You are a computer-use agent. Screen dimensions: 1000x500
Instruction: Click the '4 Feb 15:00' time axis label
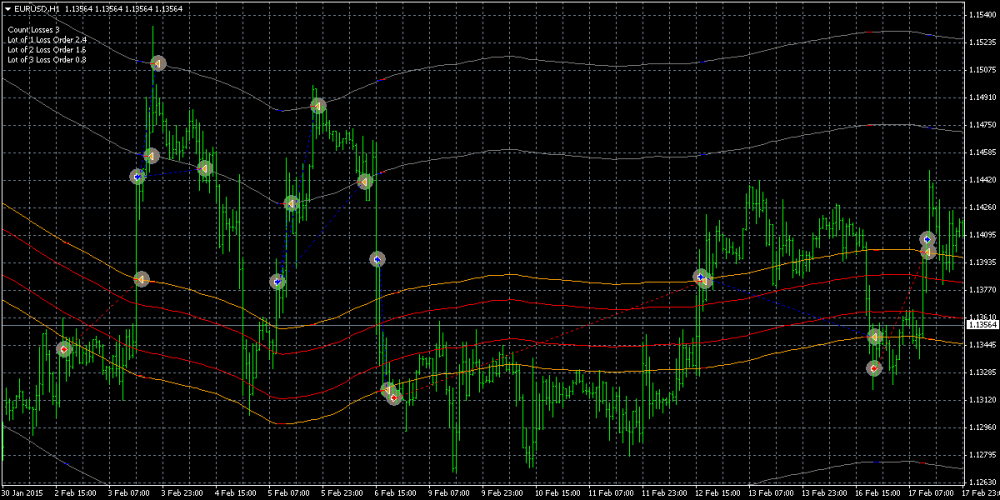(236, 494)
